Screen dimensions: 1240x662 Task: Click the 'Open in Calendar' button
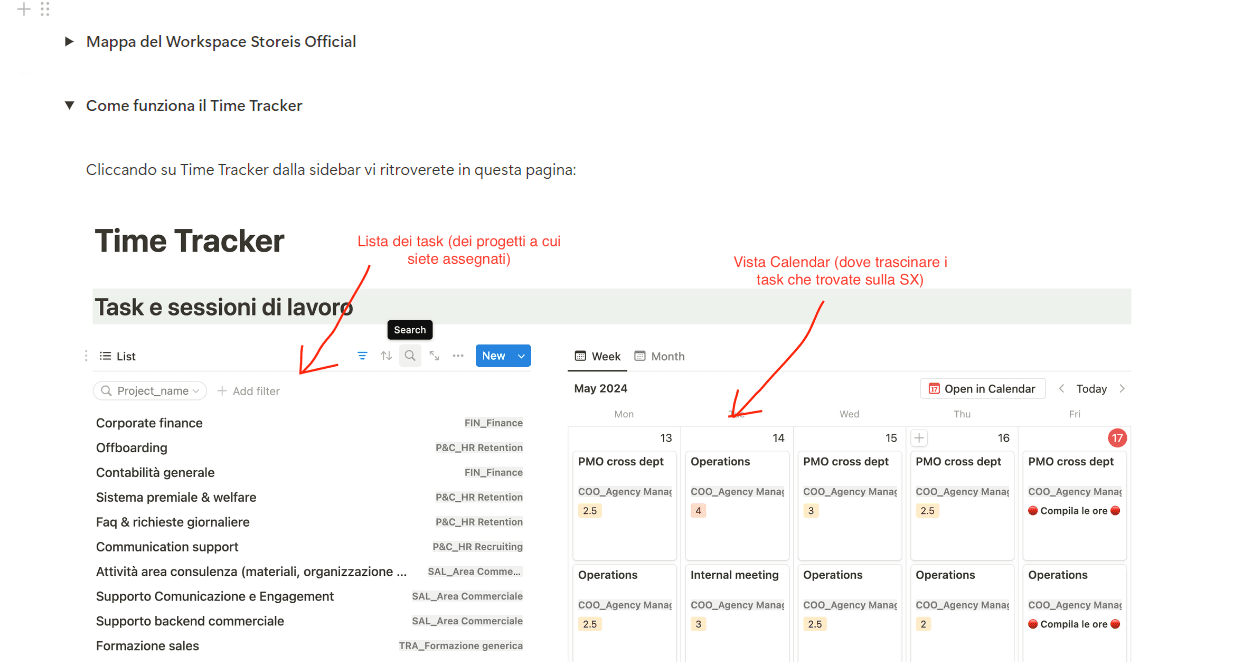(x=982, y=388)
